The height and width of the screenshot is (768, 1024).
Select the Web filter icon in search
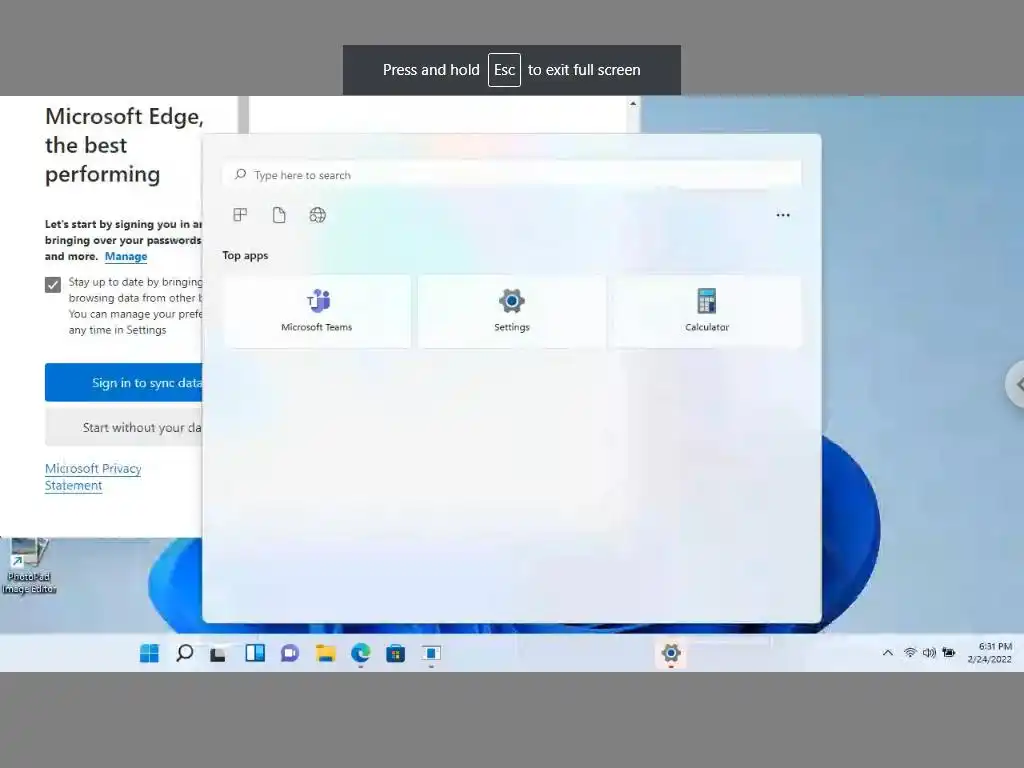point(317,215)
